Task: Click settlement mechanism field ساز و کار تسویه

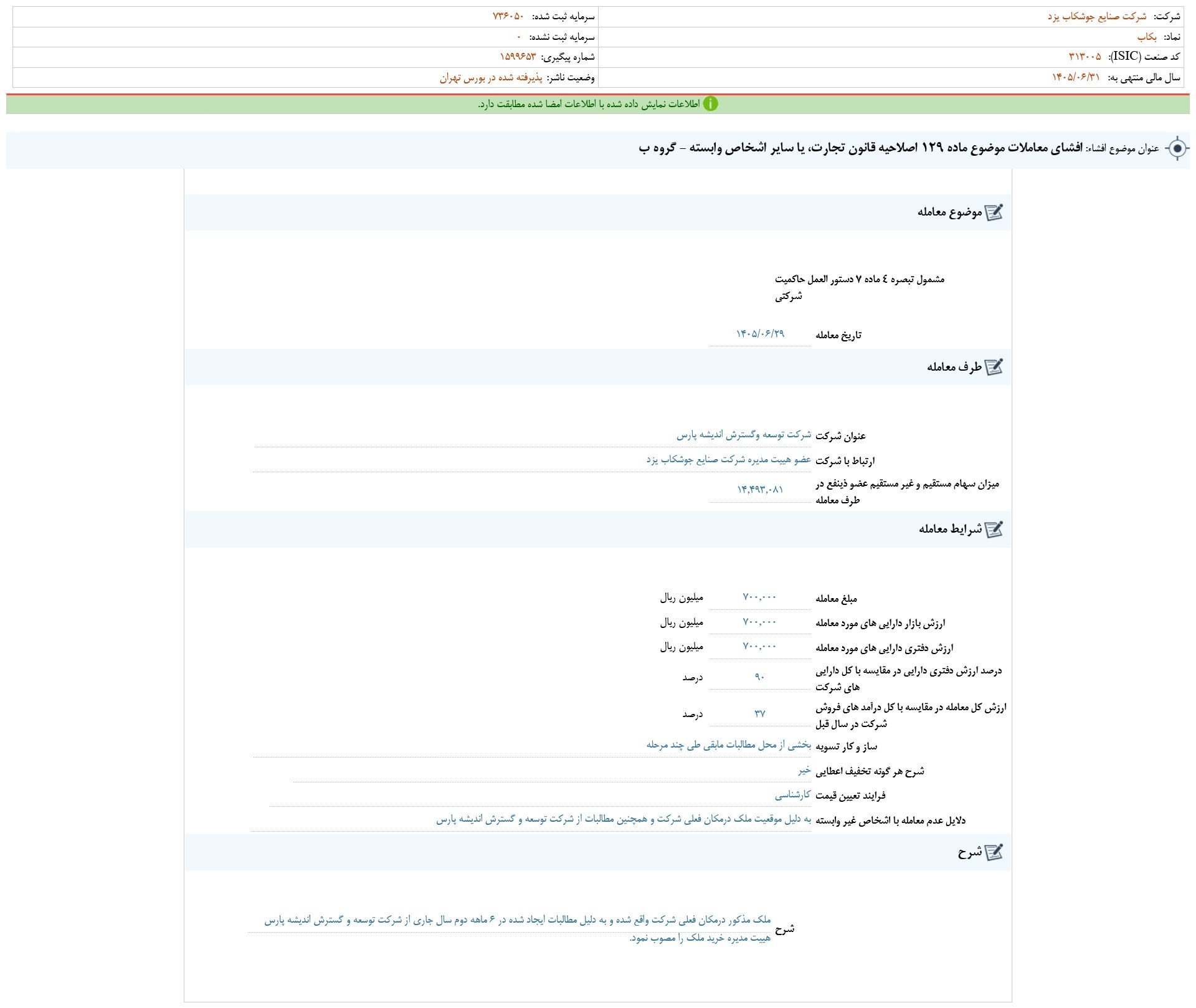Action: 533,745
